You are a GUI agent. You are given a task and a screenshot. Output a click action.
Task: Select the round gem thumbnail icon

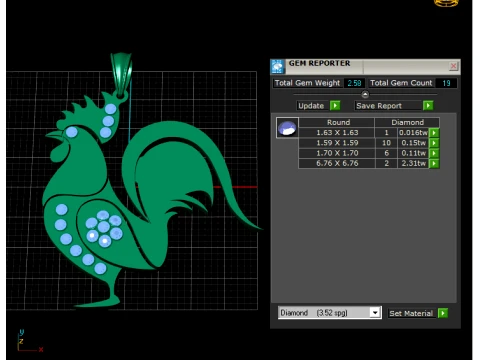(x=287, y=128)
